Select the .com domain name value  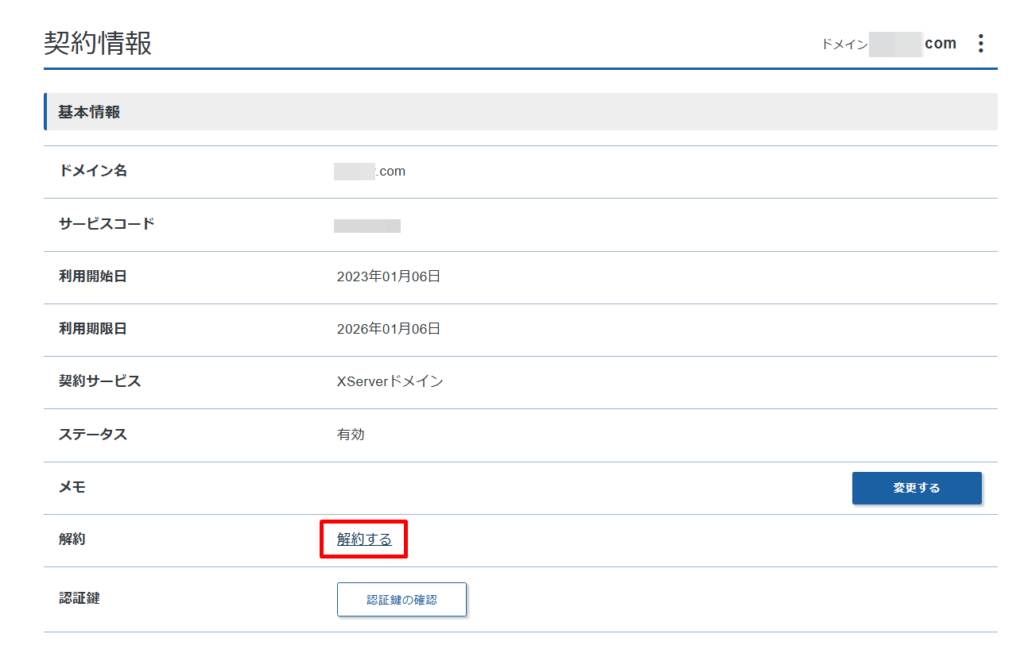[x=370, y=171]
